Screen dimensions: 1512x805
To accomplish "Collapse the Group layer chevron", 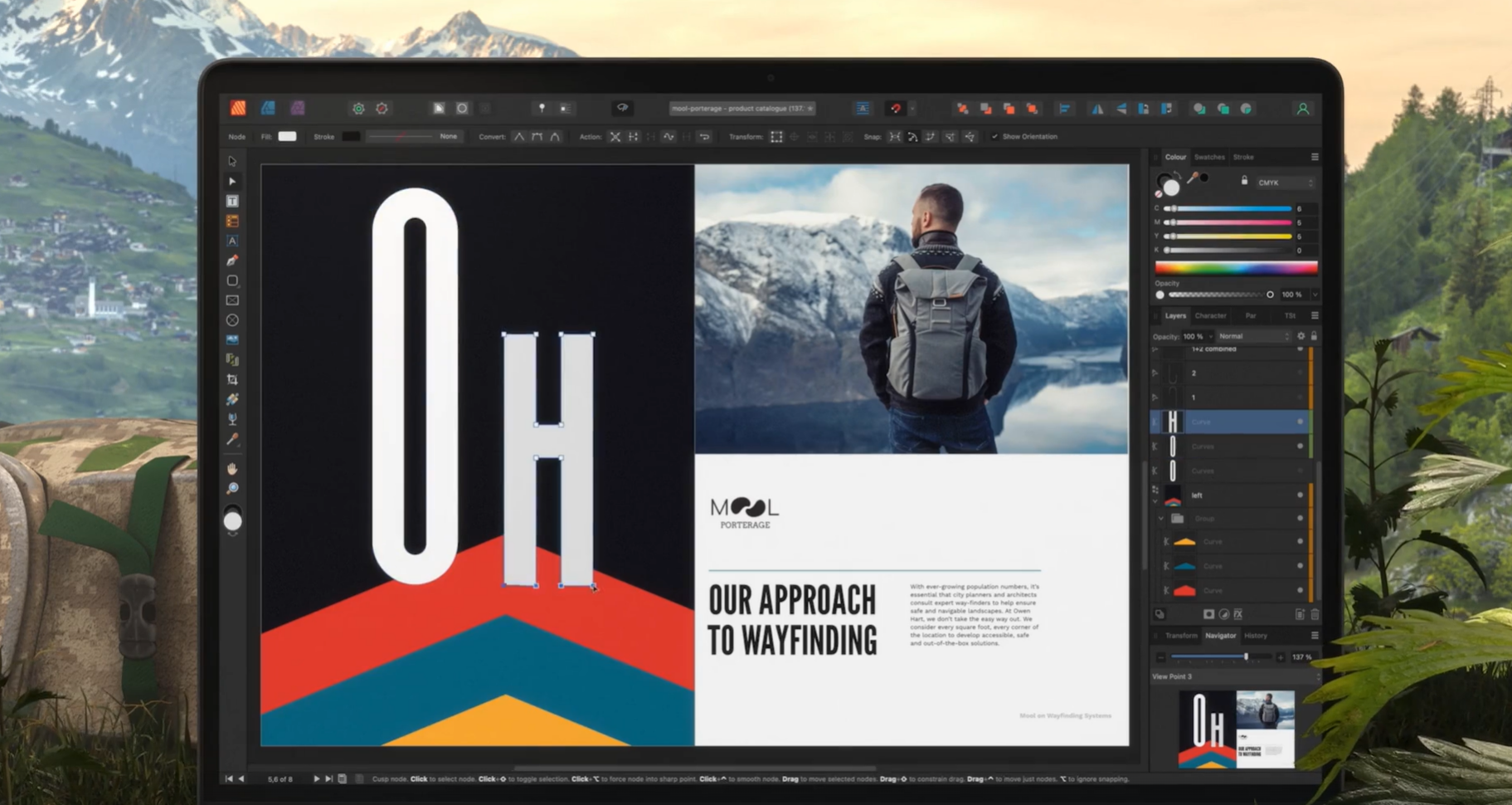I will [x=1160, y=519].
